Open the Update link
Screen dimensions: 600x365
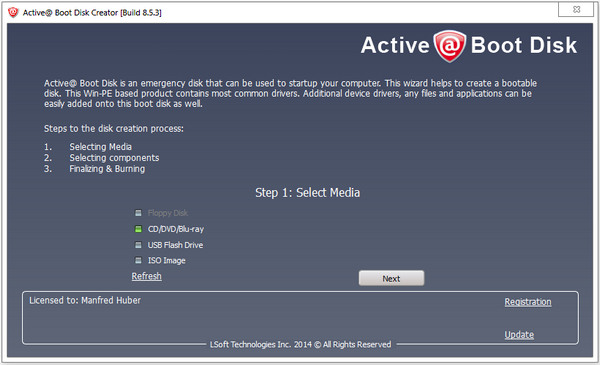click(x=519, y=335)
